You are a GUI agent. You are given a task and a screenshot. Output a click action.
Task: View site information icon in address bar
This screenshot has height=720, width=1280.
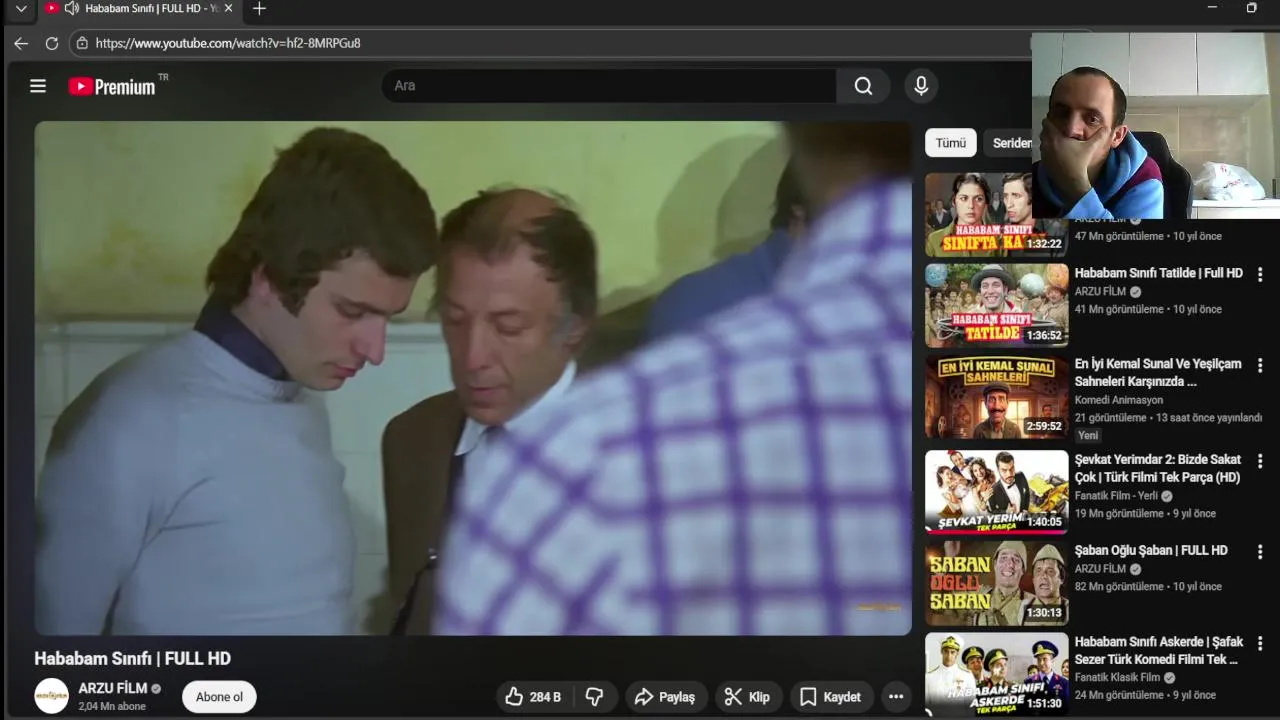(82, 43)
